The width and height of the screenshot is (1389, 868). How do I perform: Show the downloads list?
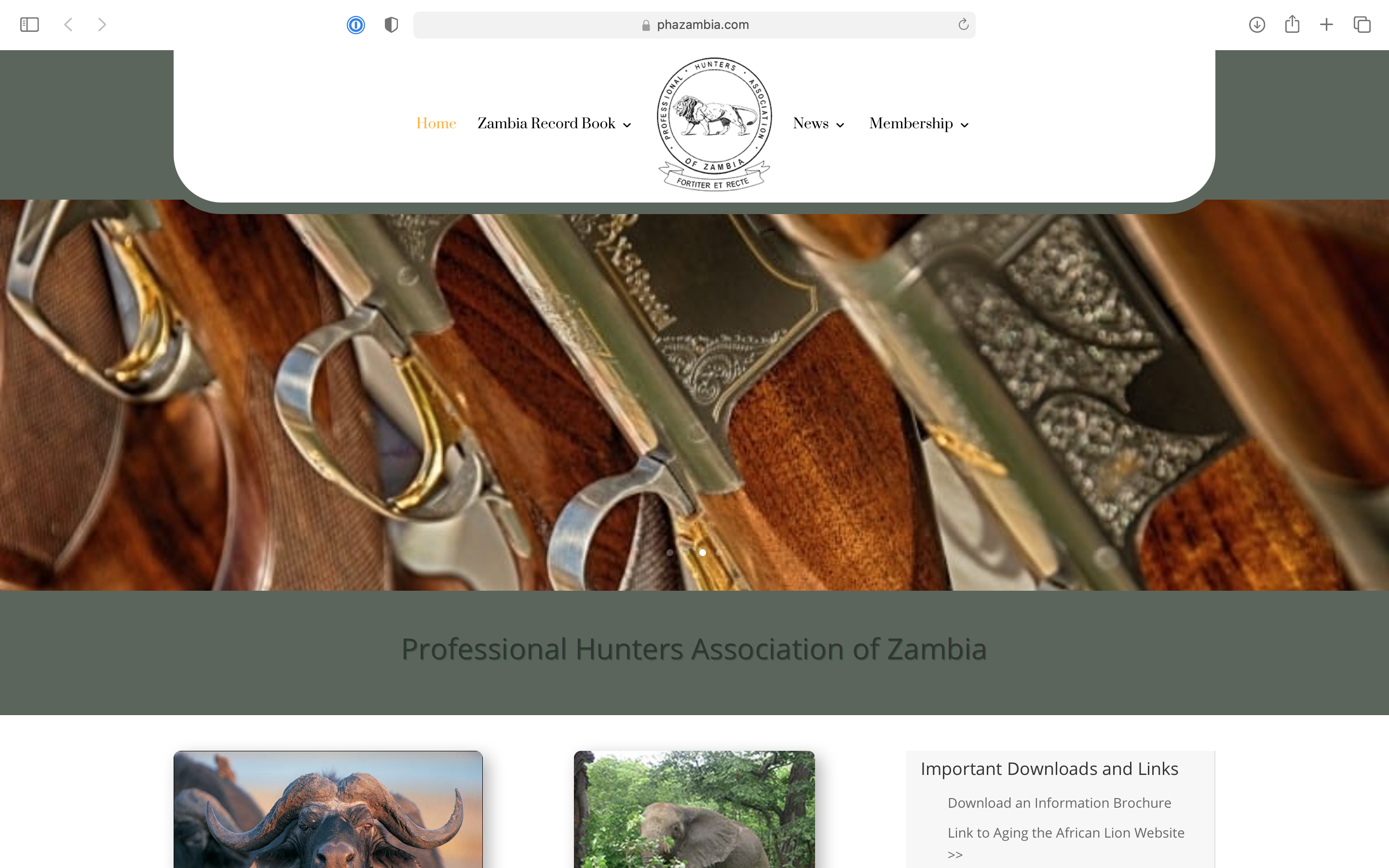pyautogui.click(x=1257, y=25)
